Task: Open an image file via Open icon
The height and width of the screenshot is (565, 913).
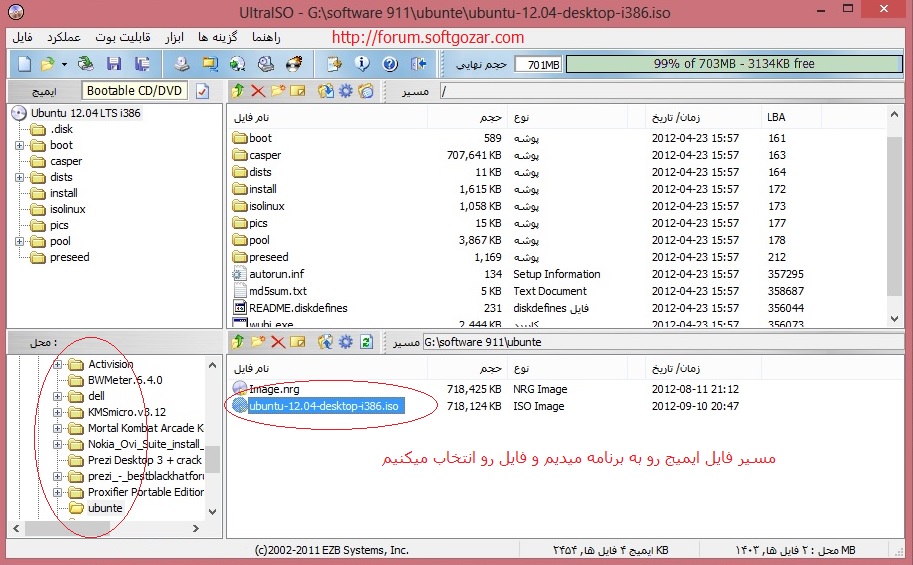Action: click(x=48, y=63)
